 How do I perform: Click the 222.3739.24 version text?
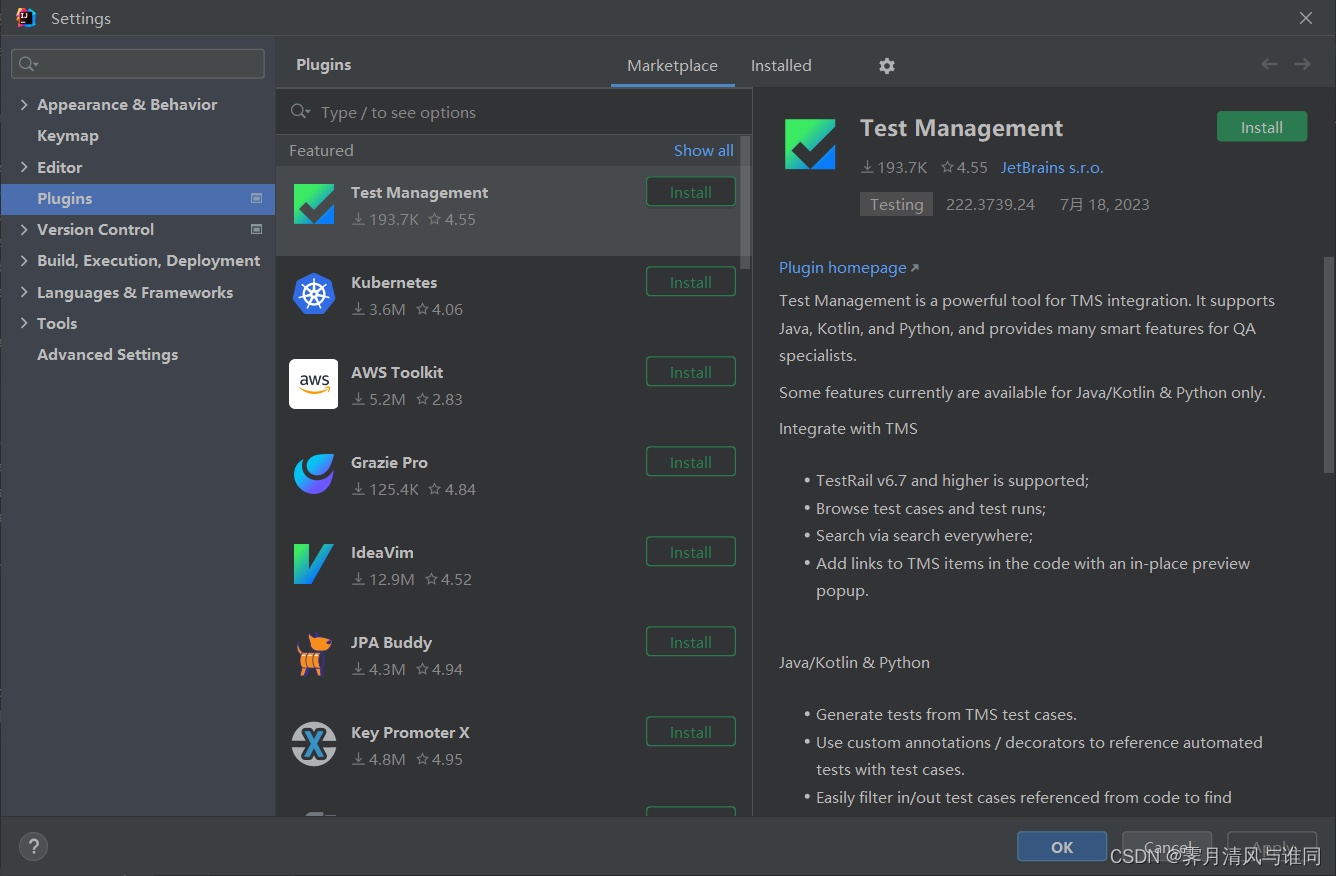coord(990,204)
